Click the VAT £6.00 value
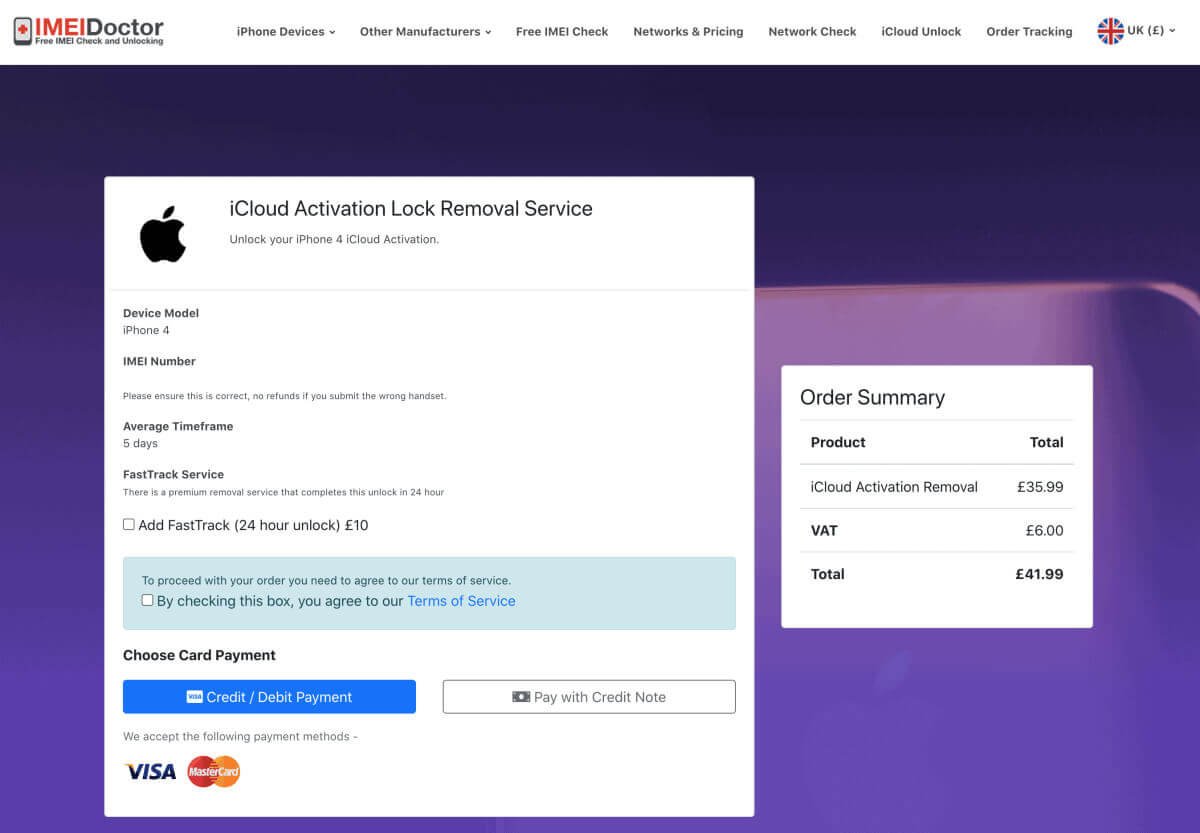Viewport: 1200px width, 833px height. click(x=1044, y=531)
